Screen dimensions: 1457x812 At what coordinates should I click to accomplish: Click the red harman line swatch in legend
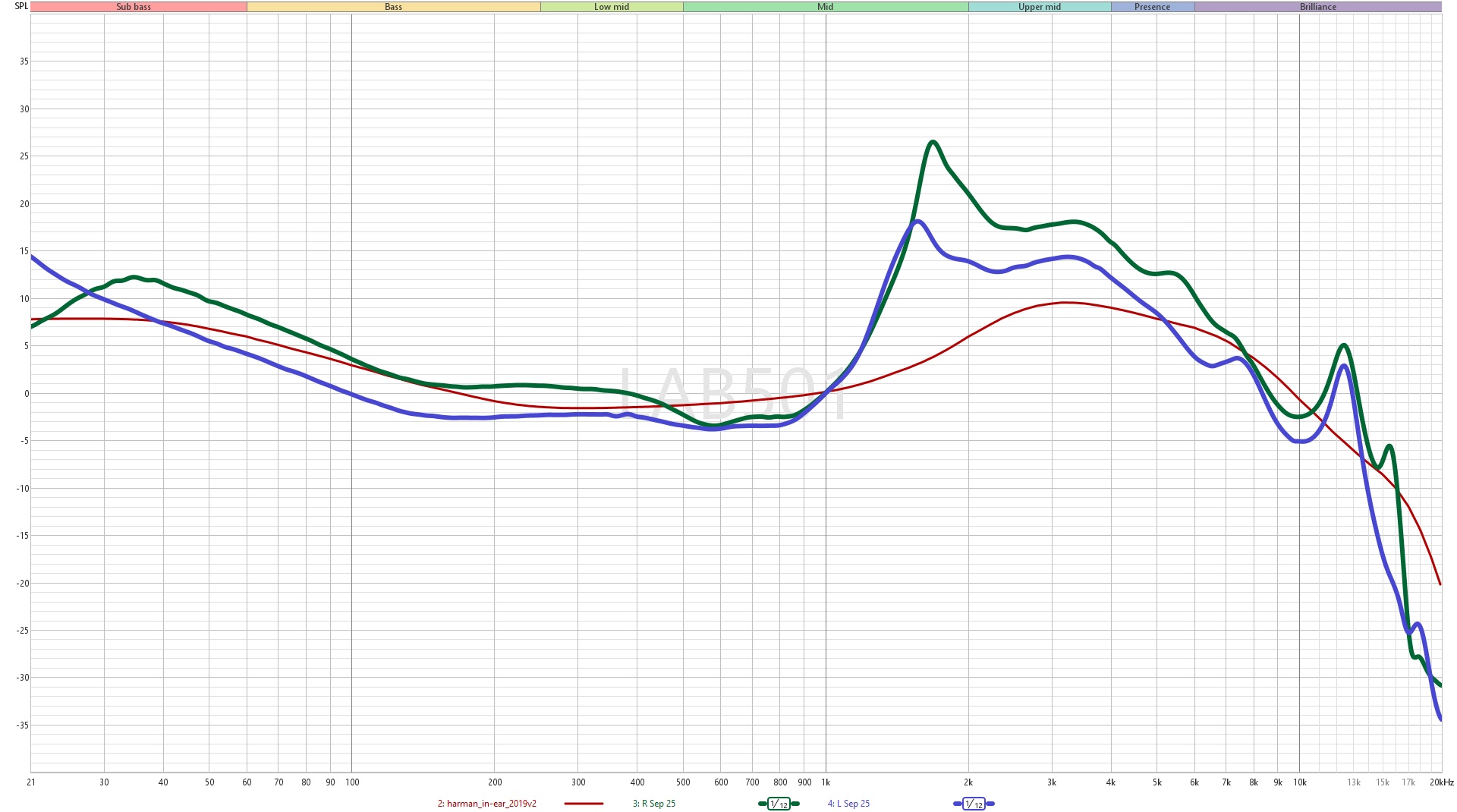pos(584,804)
